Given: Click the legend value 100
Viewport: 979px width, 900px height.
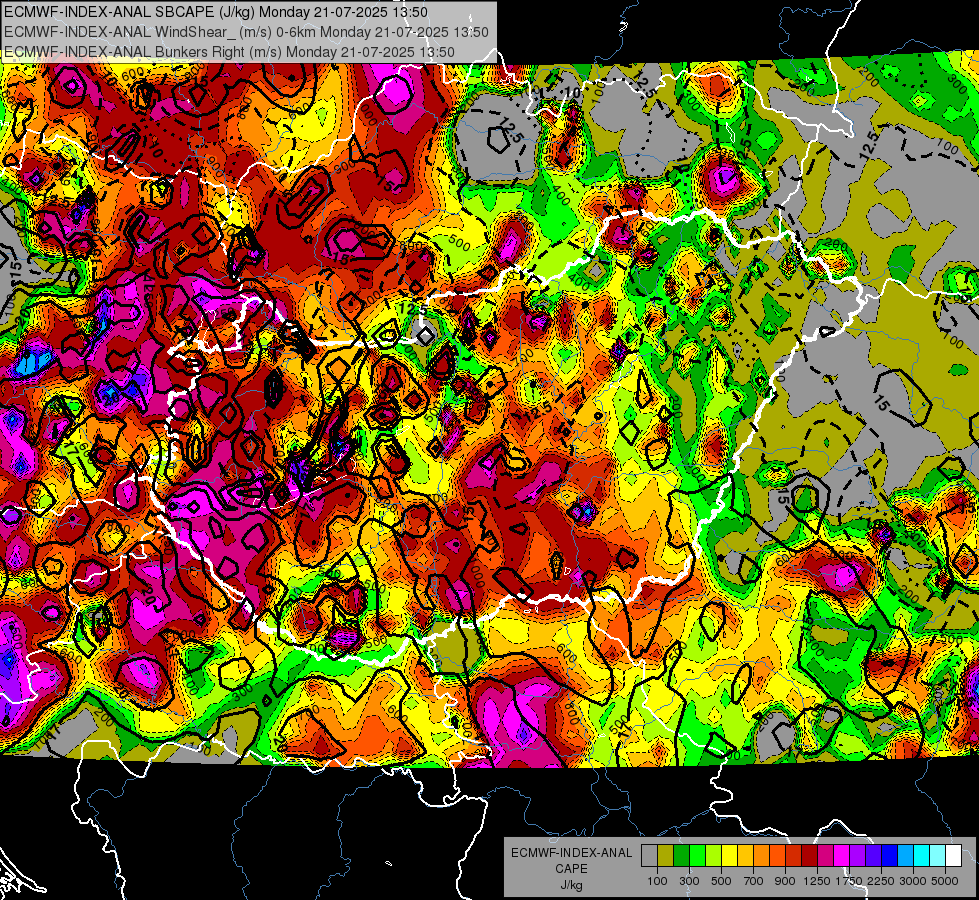Looking at the screenshot, I should tap(657, 881).
